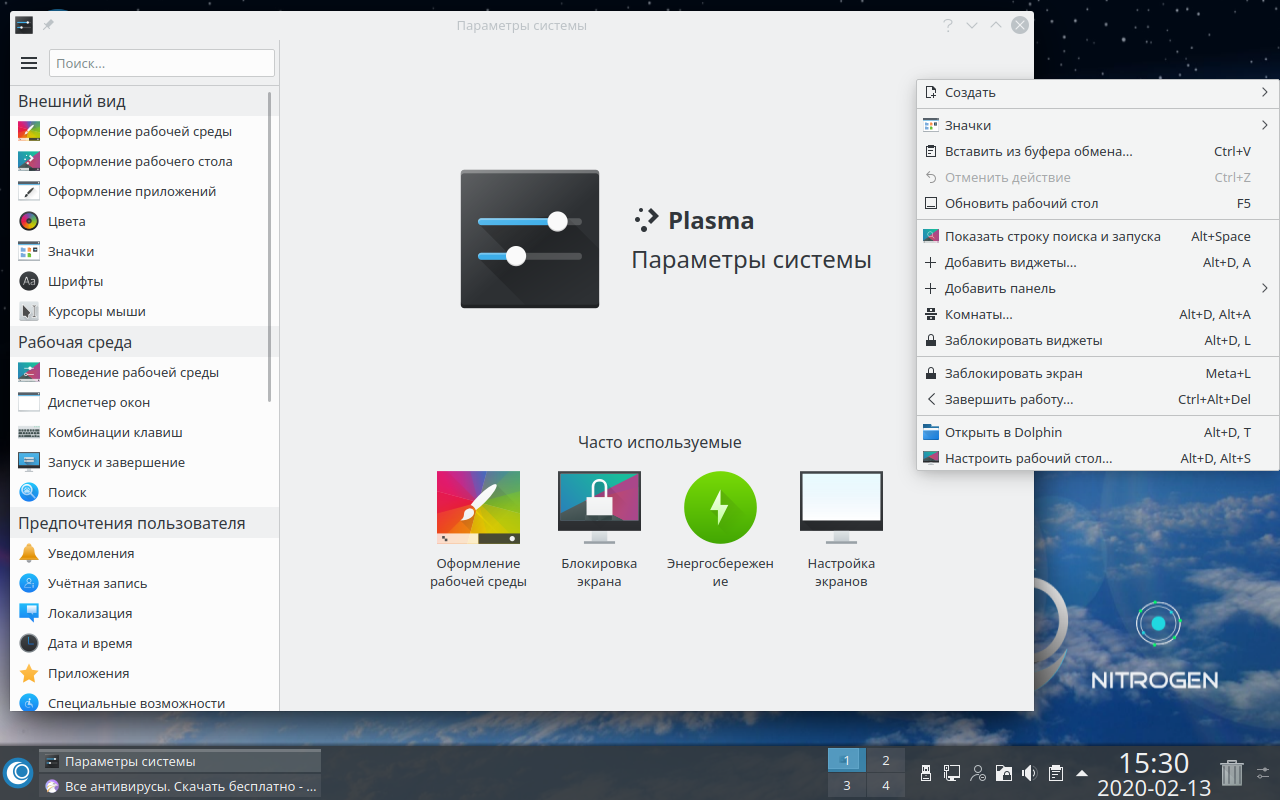Open the Настройка экранов frequently used tile
The height and width of the screenshot is (800, 1280).
(x=841, y=530)
